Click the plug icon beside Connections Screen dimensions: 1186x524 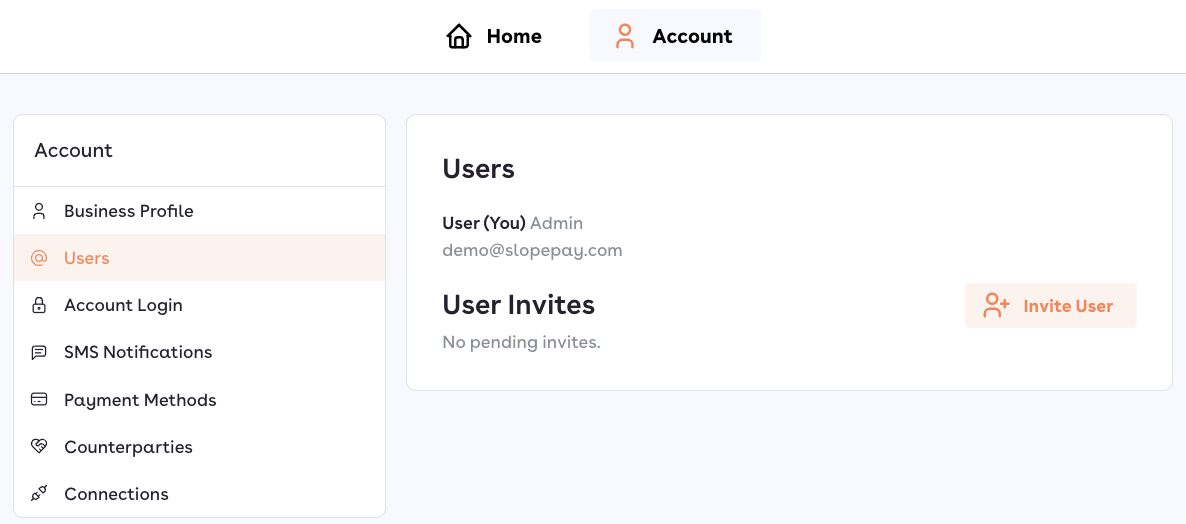coord(39,494)
